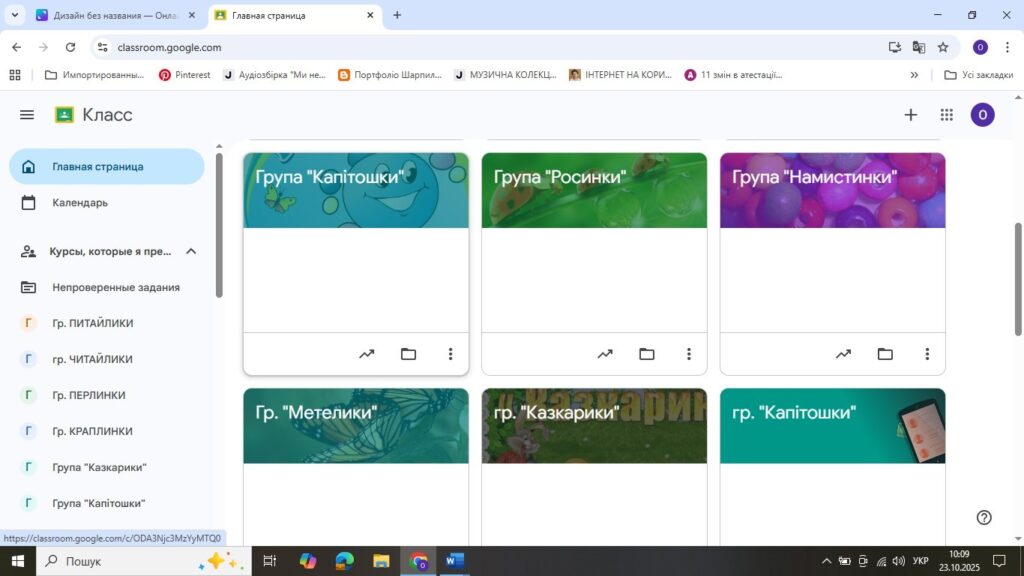Open Microsoft Word from the taskbar
Viewport: 1024px width, 576px height.
pos(455,561)
